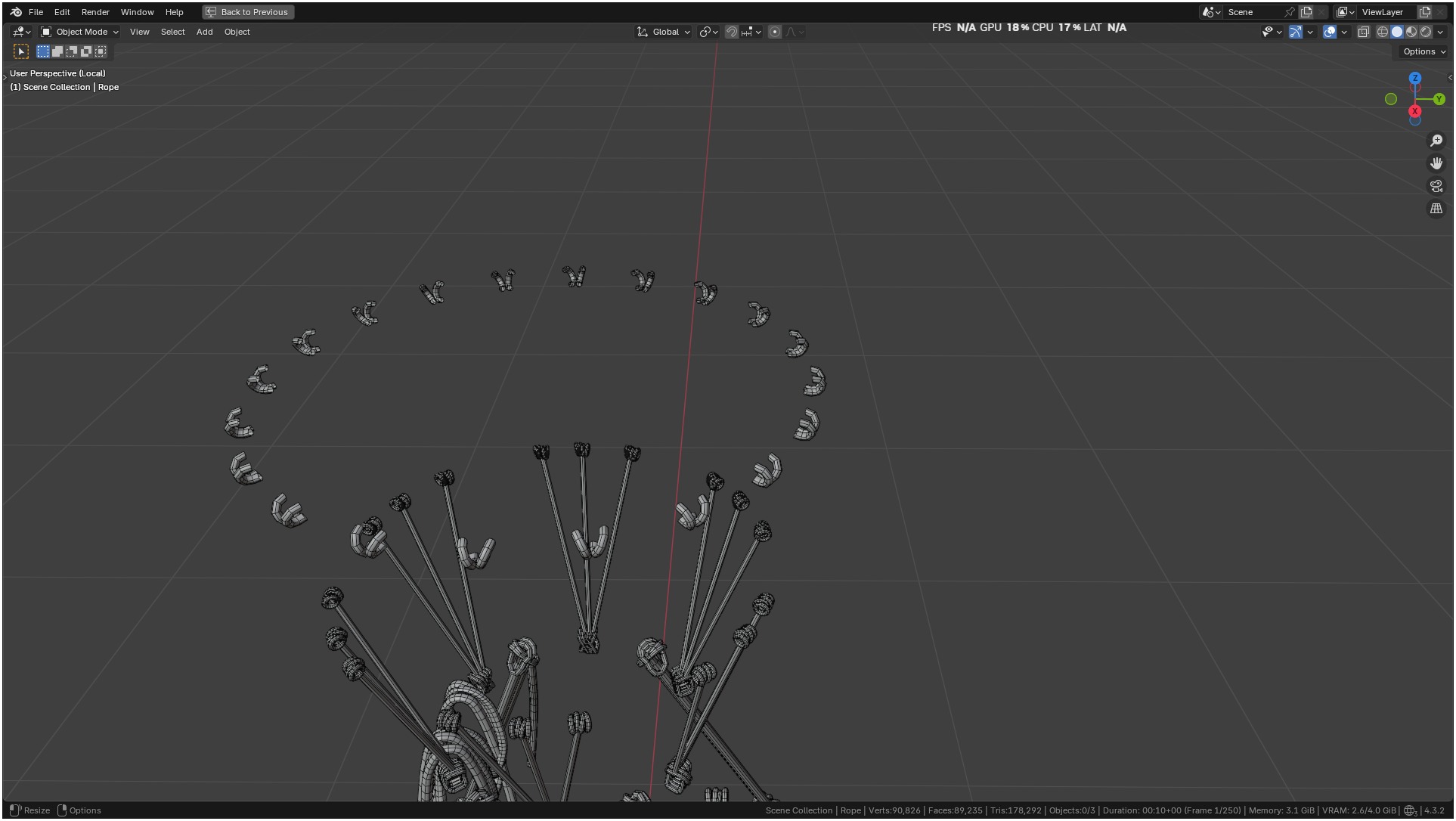1456x821 pixels.
Task: Open the Edit menu
Action: pyautogui.click(x=62, y=12)
